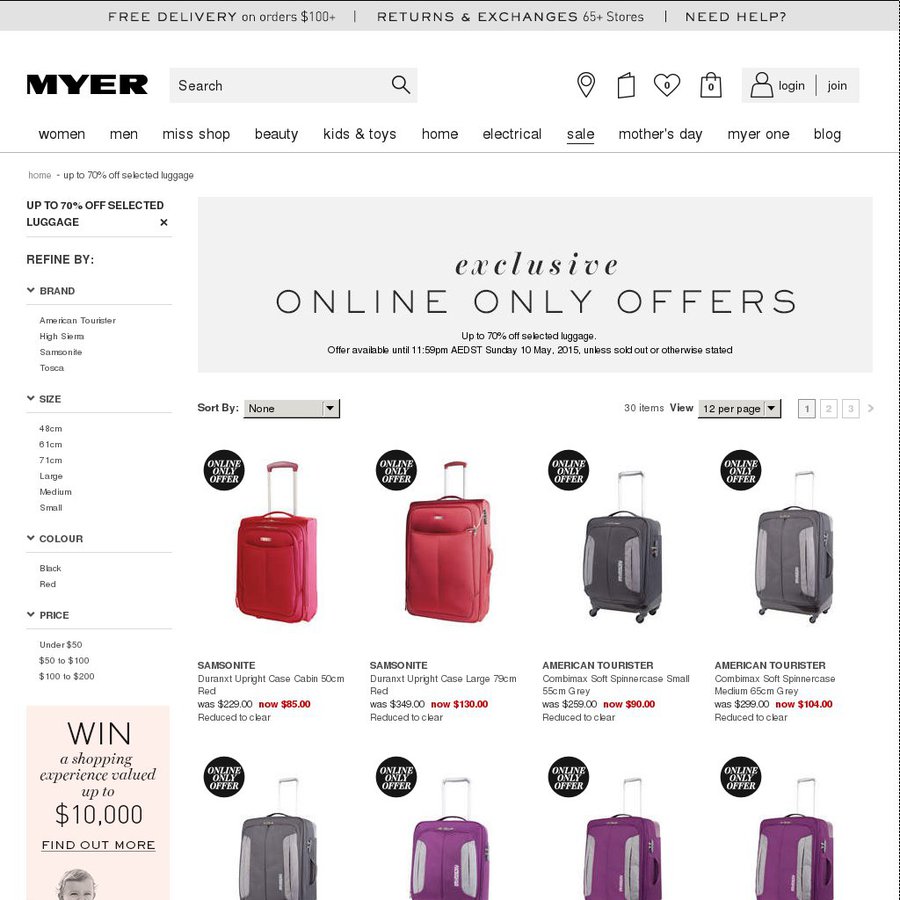
Task: Open the Sort By dropdown
Action: (x=292, y=408)
